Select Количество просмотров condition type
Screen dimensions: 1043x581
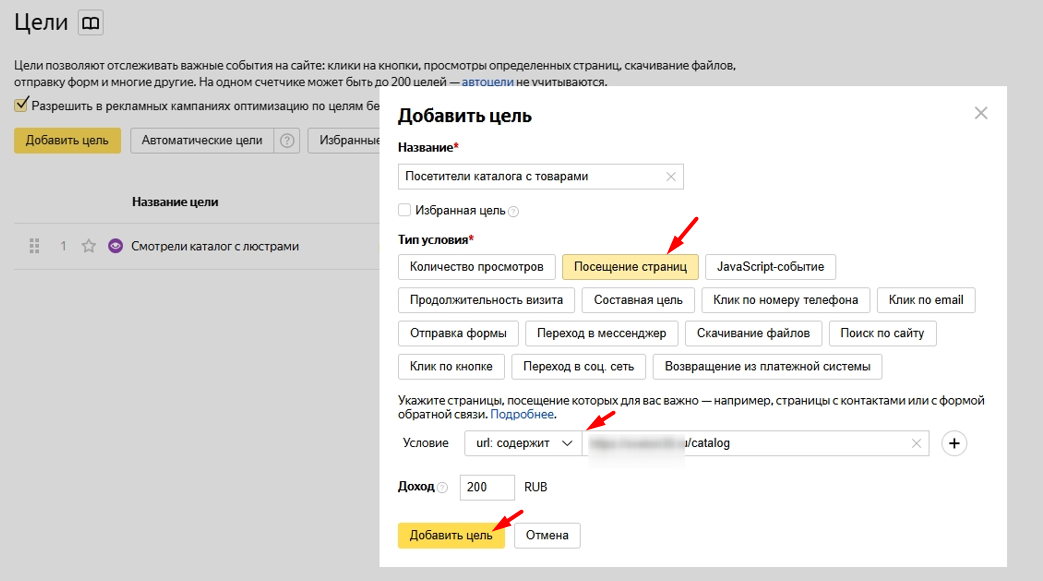[476, 267]
